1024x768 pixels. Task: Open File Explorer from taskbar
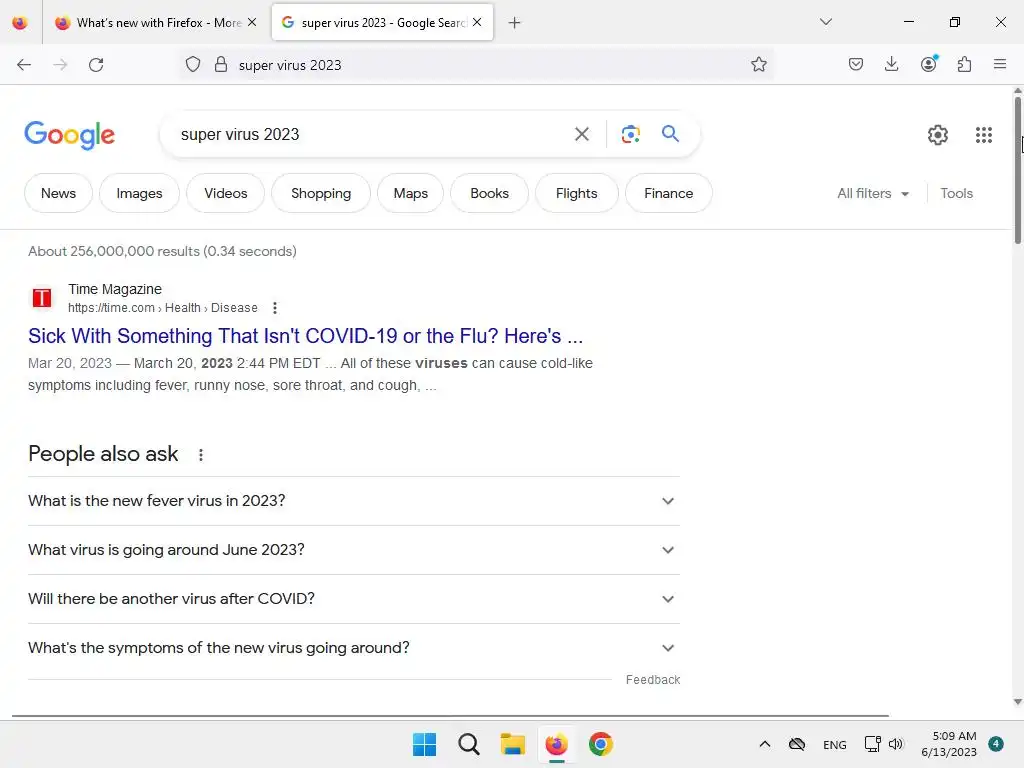tap(513, 744)
